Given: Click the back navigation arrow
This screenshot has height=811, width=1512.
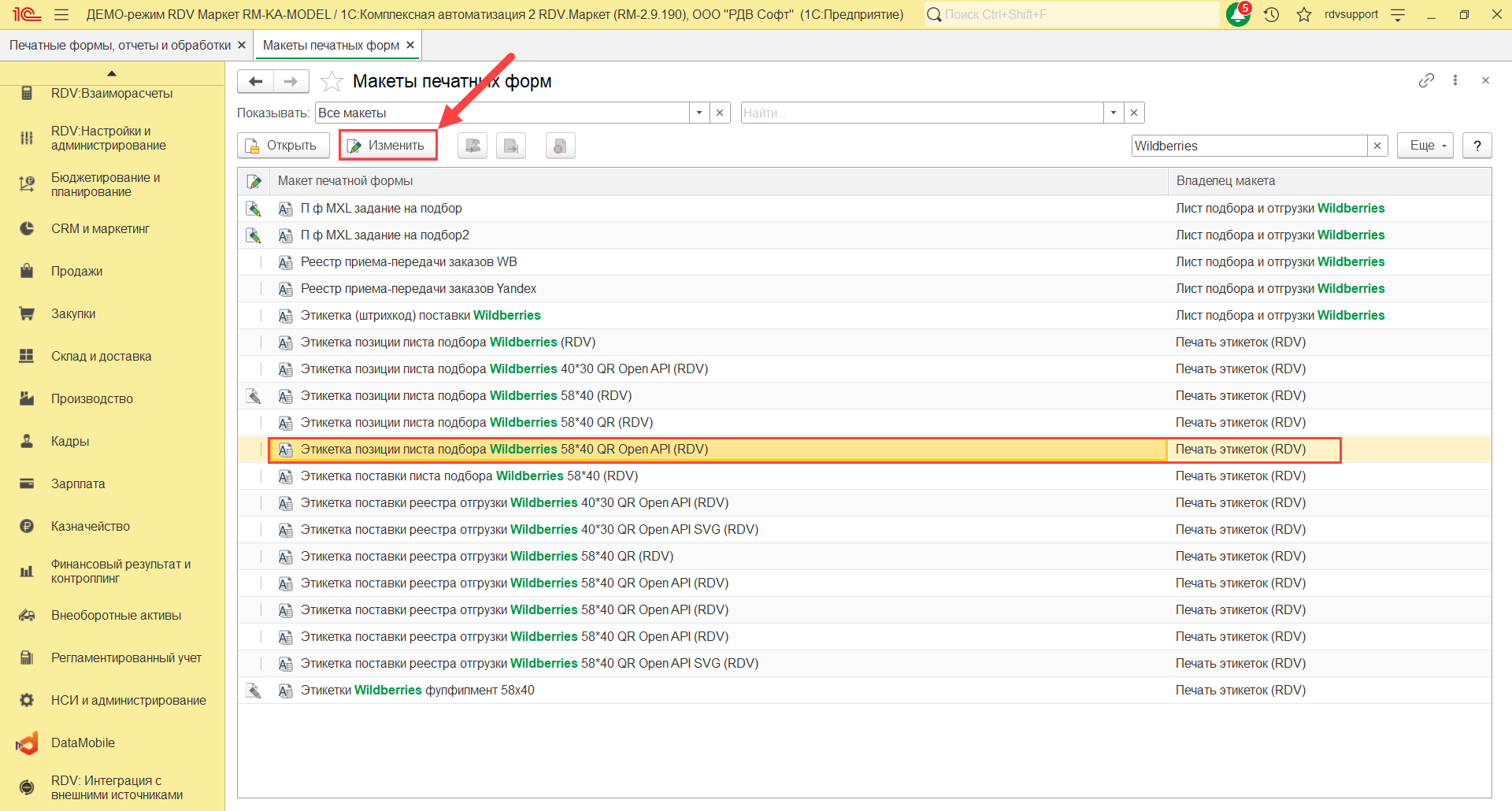Looking at the screenshot, I should coord(255,81).
